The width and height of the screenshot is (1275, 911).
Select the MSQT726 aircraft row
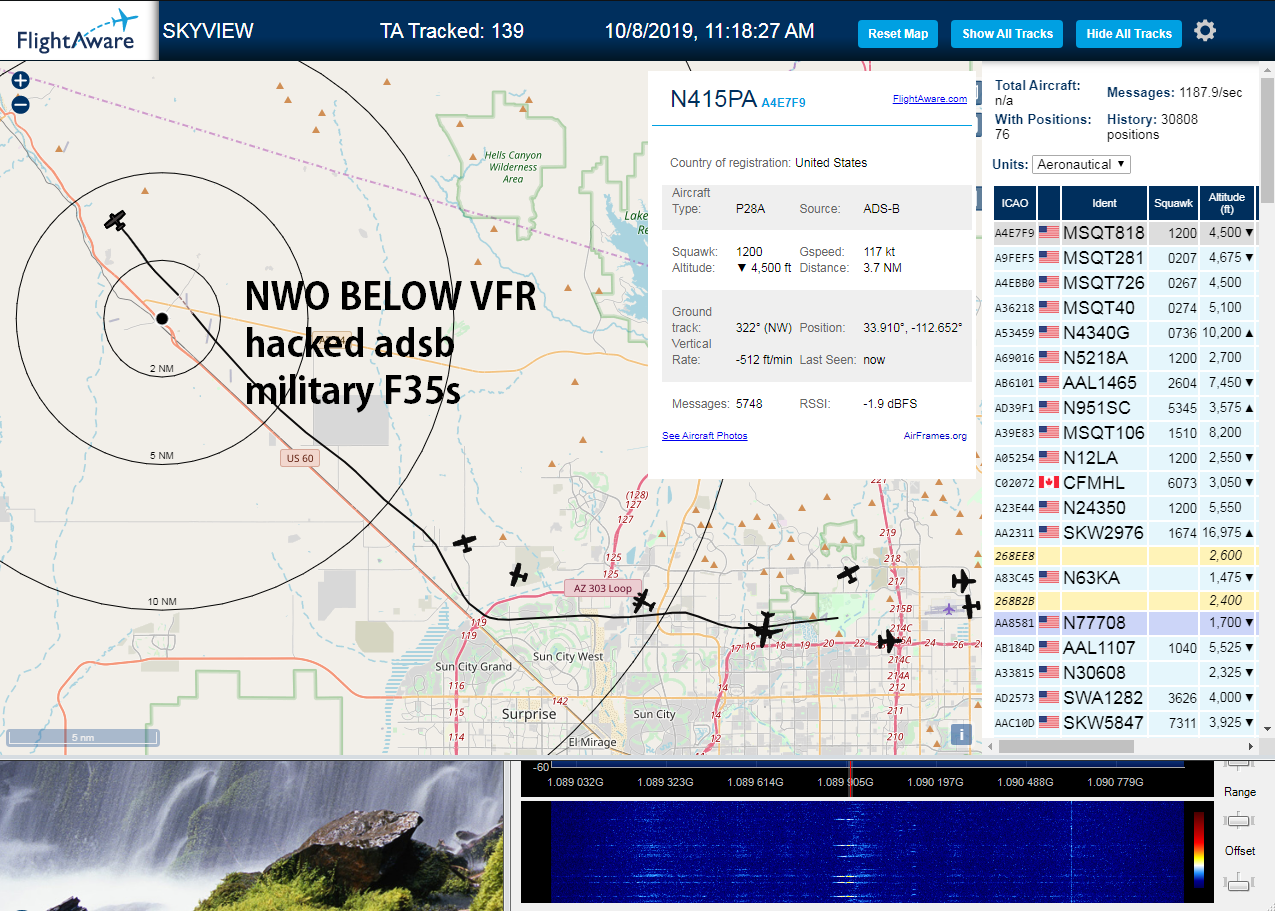(1124, 283)
